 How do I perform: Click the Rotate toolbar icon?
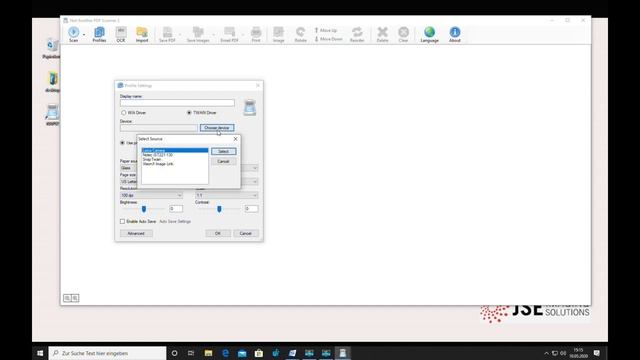300,34
